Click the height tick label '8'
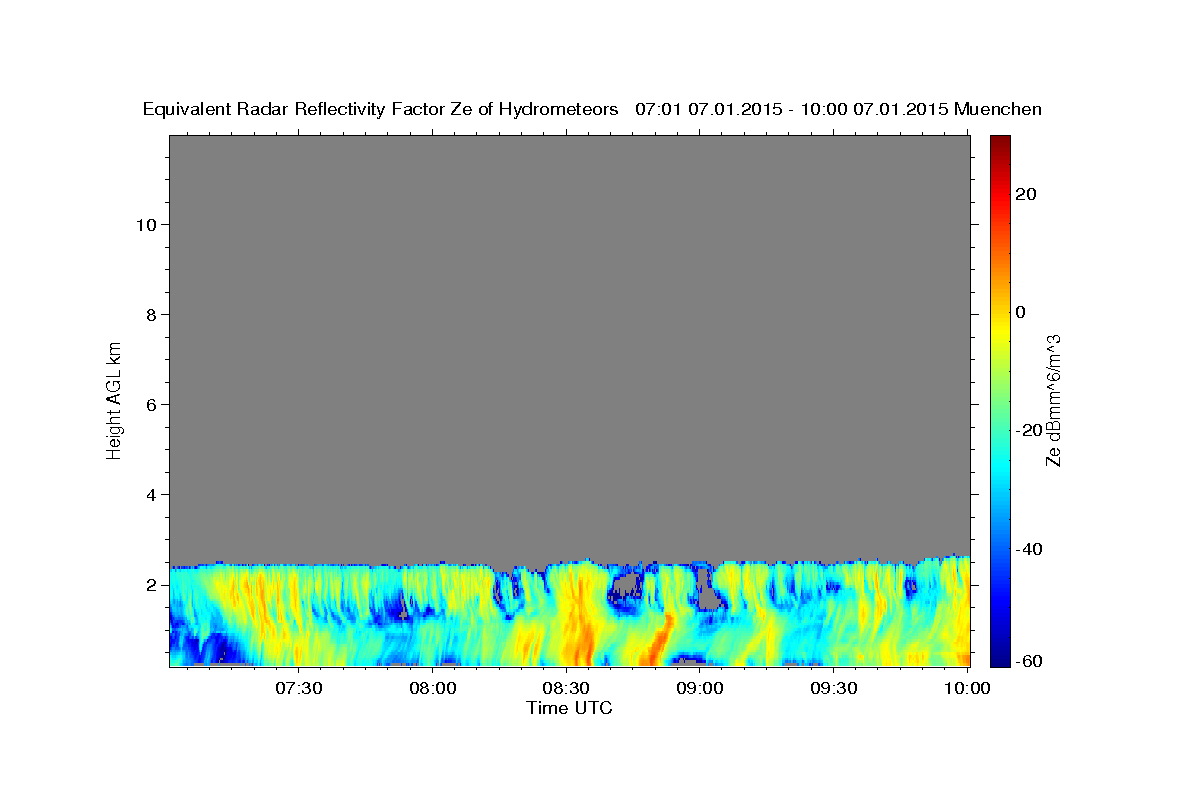 click(149, 314)
